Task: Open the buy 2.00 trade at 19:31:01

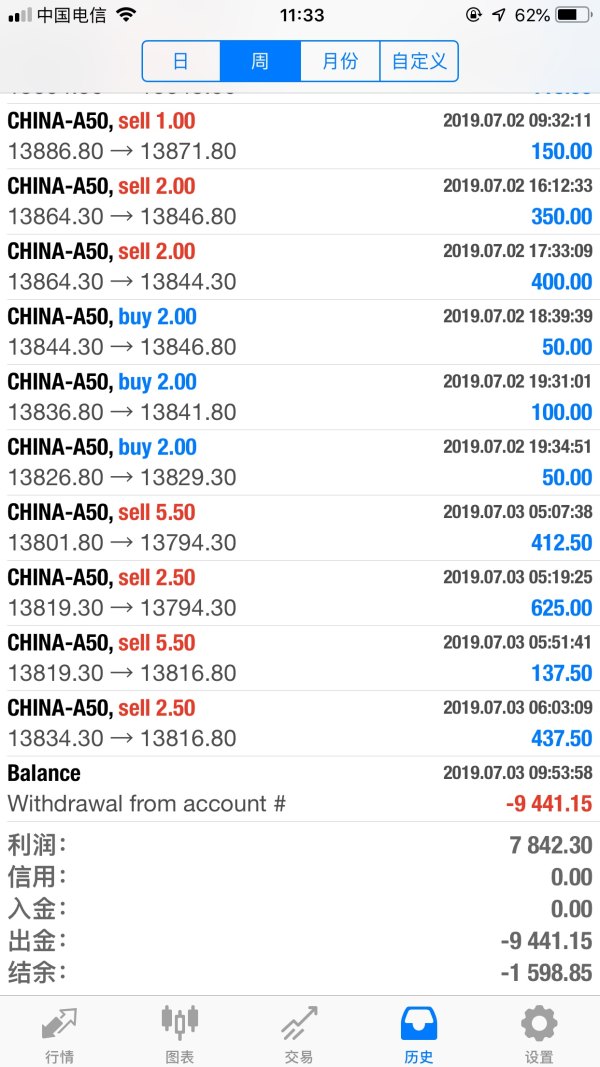Action: pos(300,397)
